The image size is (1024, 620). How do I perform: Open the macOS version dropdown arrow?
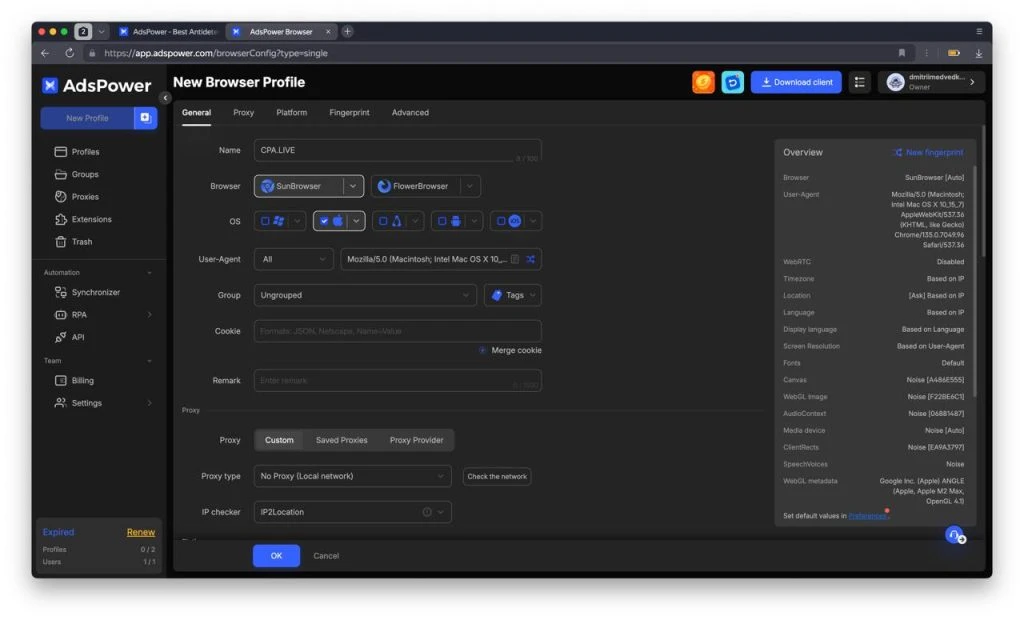(x=356, y=221)
